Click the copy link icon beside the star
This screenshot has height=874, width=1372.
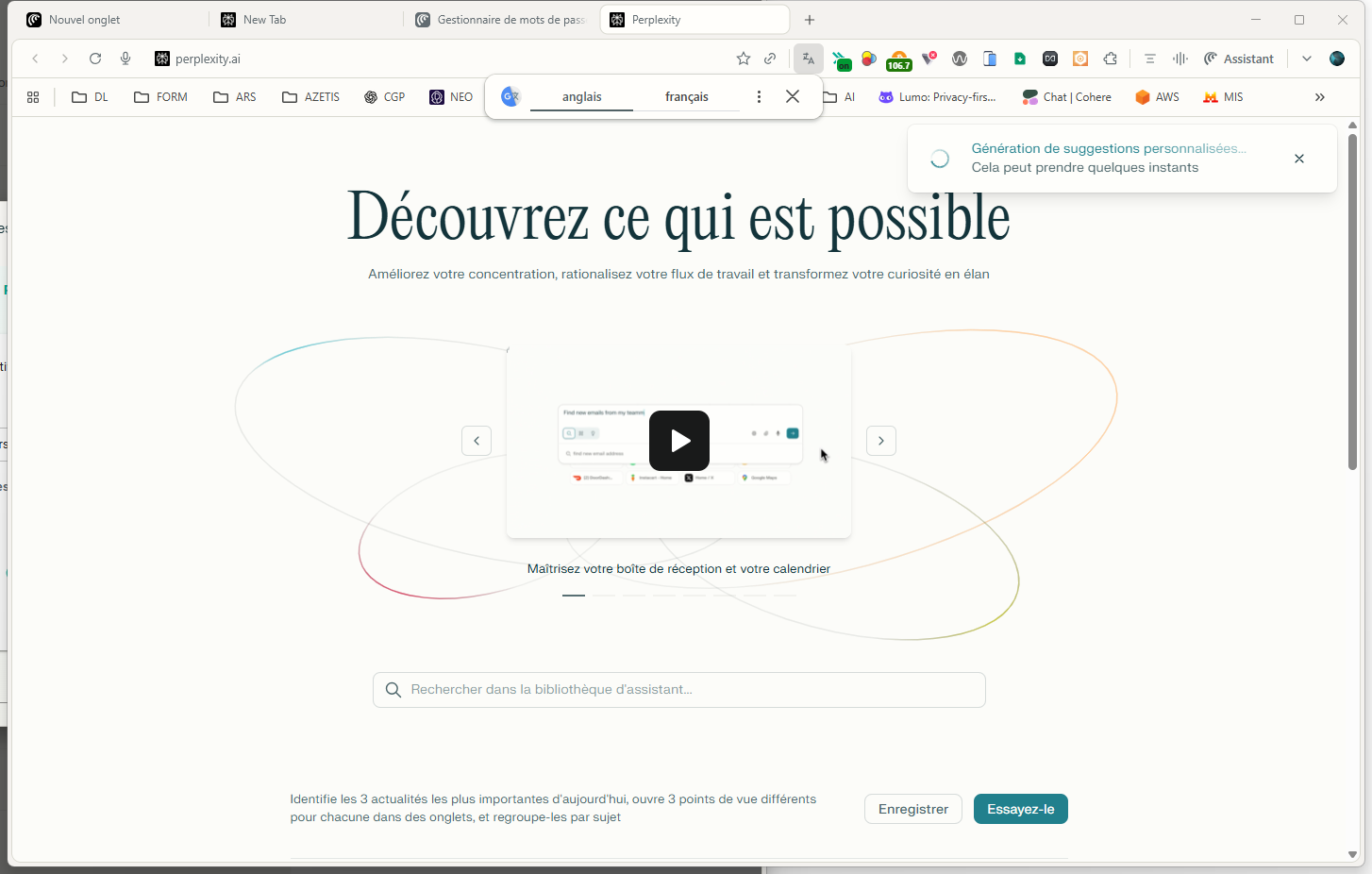point(770,59)
